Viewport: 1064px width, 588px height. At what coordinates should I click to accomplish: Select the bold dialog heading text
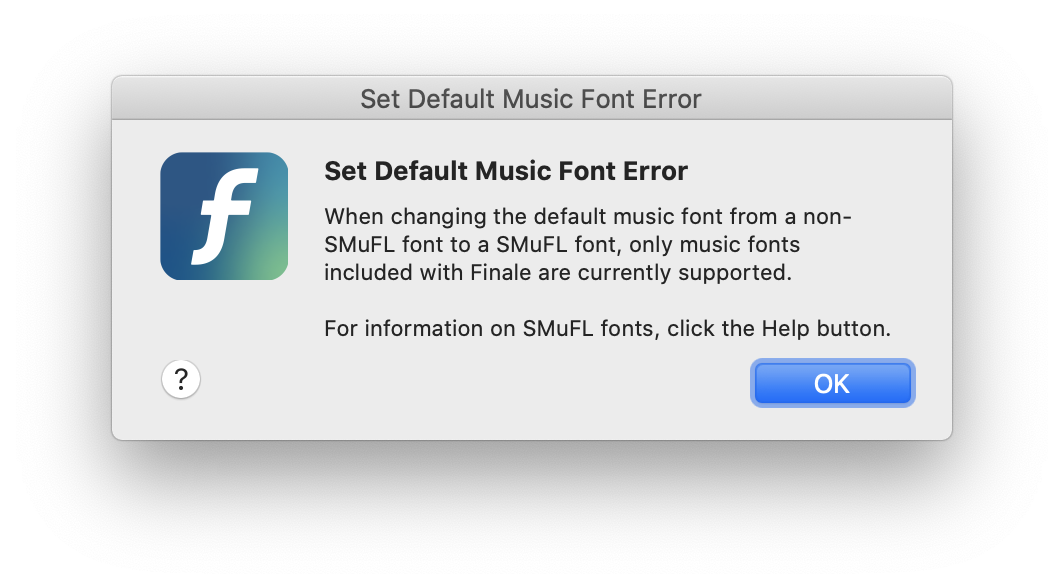(506, 171)
